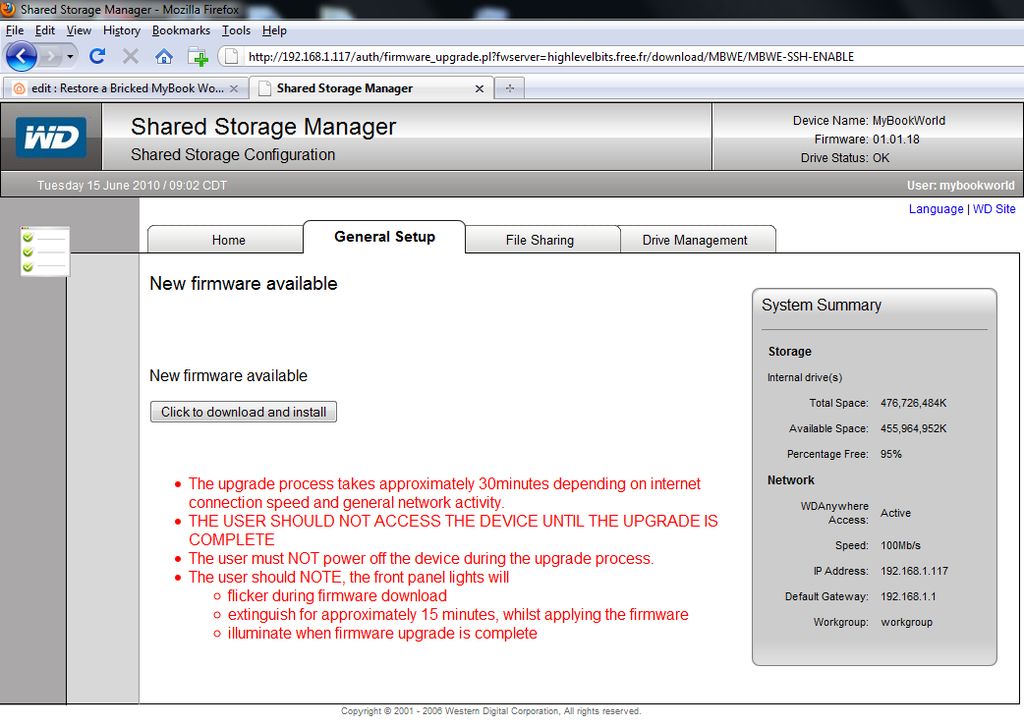Screen dimensions: 1024x727
Task: Open the History menu
Action: [x=121, y=31]
